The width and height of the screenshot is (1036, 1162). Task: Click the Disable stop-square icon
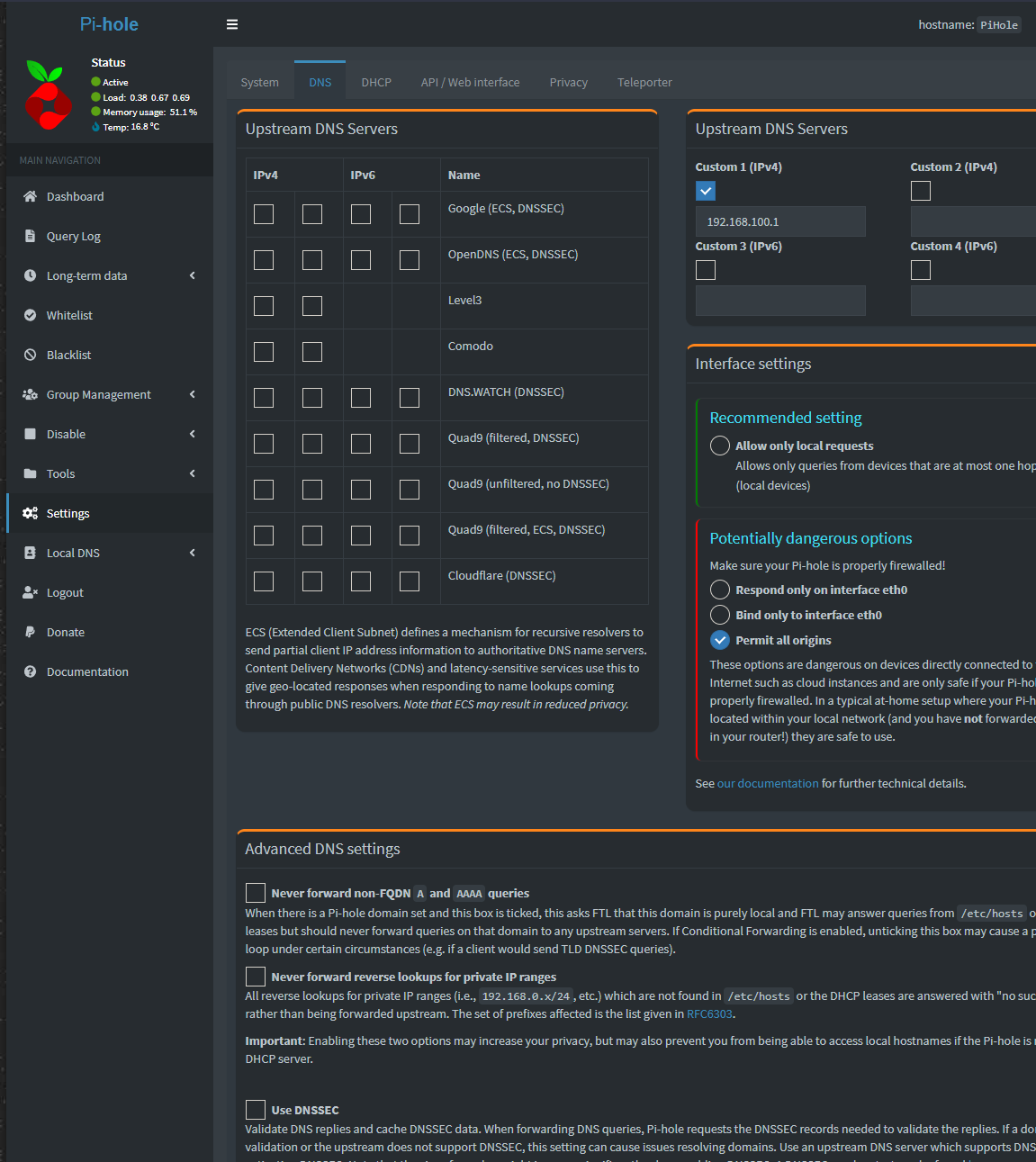pyautogui.click(x=30, y=434)
